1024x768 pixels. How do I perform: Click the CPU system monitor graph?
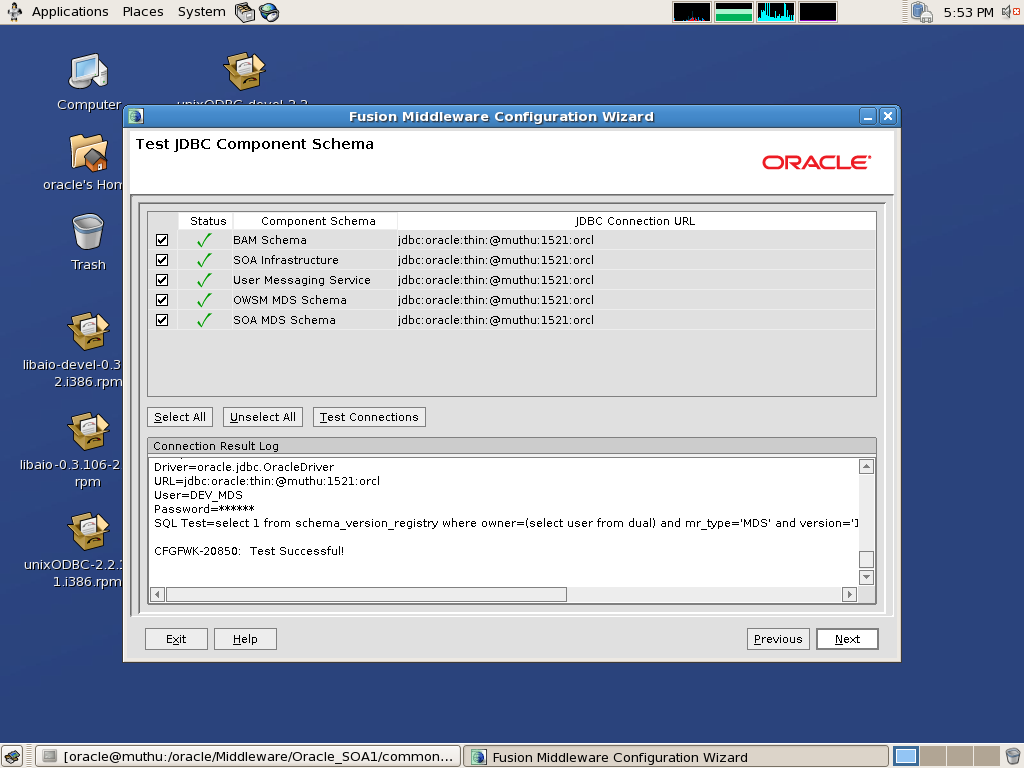pyautogui.click(x=692, y=12)
